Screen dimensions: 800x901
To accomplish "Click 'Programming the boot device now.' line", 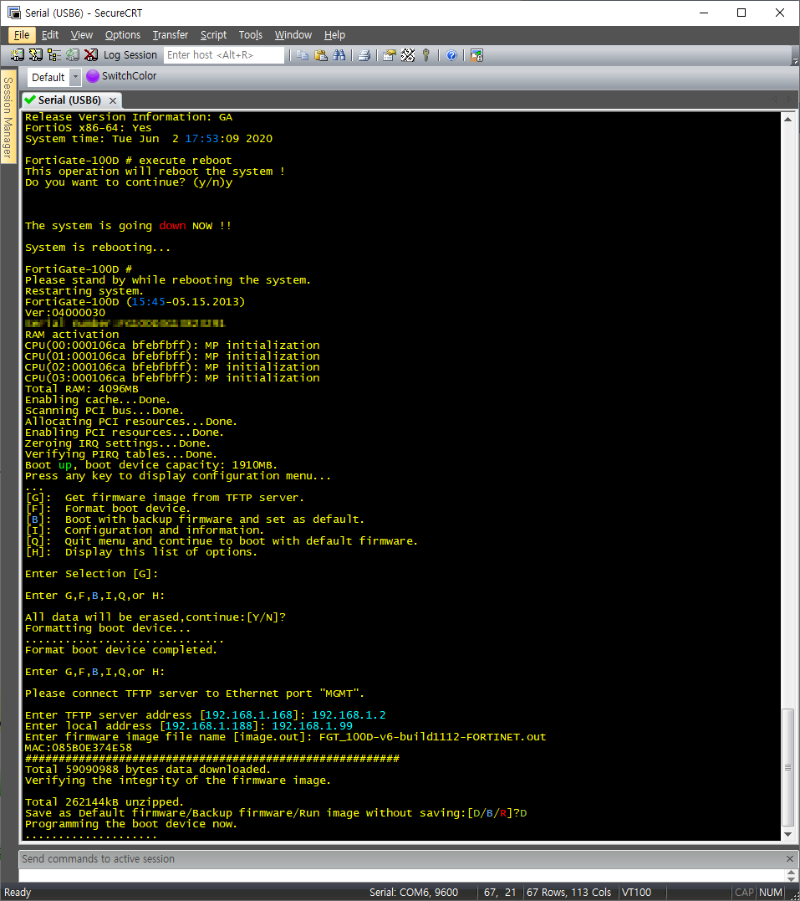I will 131,824.
